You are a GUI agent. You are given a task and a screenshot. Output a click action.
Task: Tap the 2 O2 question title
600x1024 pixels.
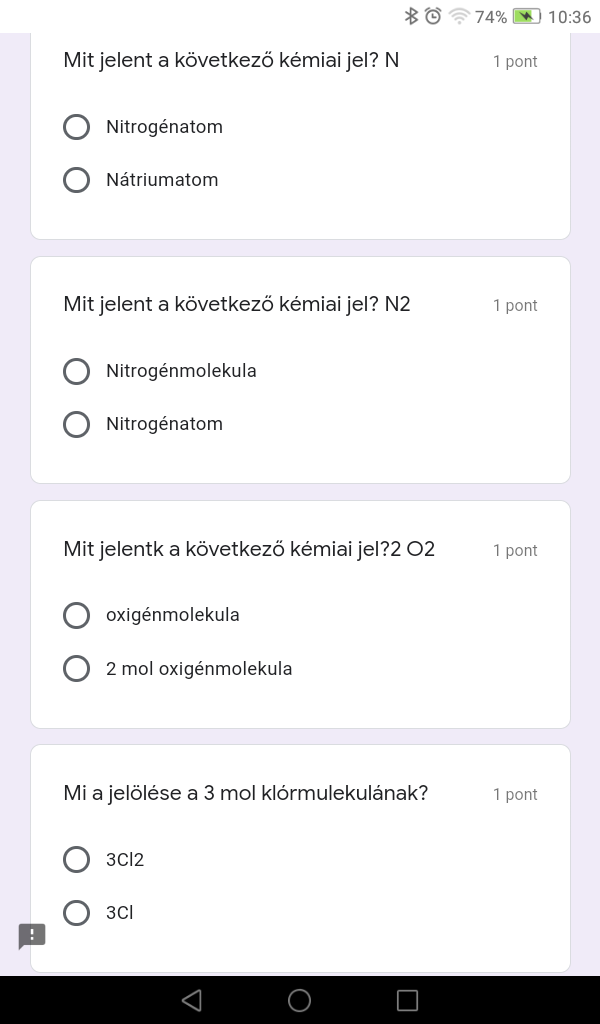(x=249, y=549)
